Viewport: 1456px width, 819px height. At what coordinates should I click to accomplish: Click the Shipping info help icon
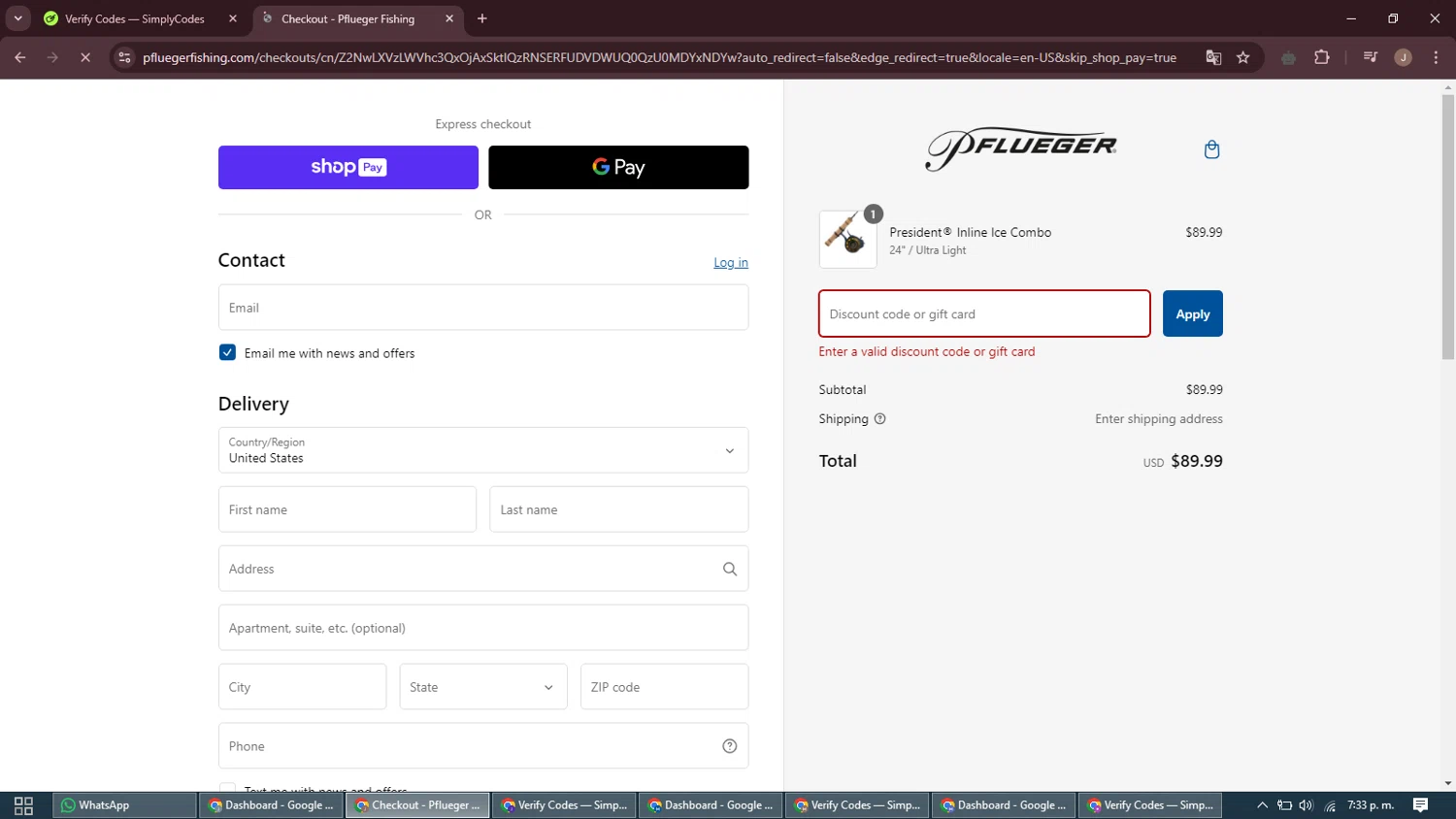pyautogui.click(x=880, y=419)
